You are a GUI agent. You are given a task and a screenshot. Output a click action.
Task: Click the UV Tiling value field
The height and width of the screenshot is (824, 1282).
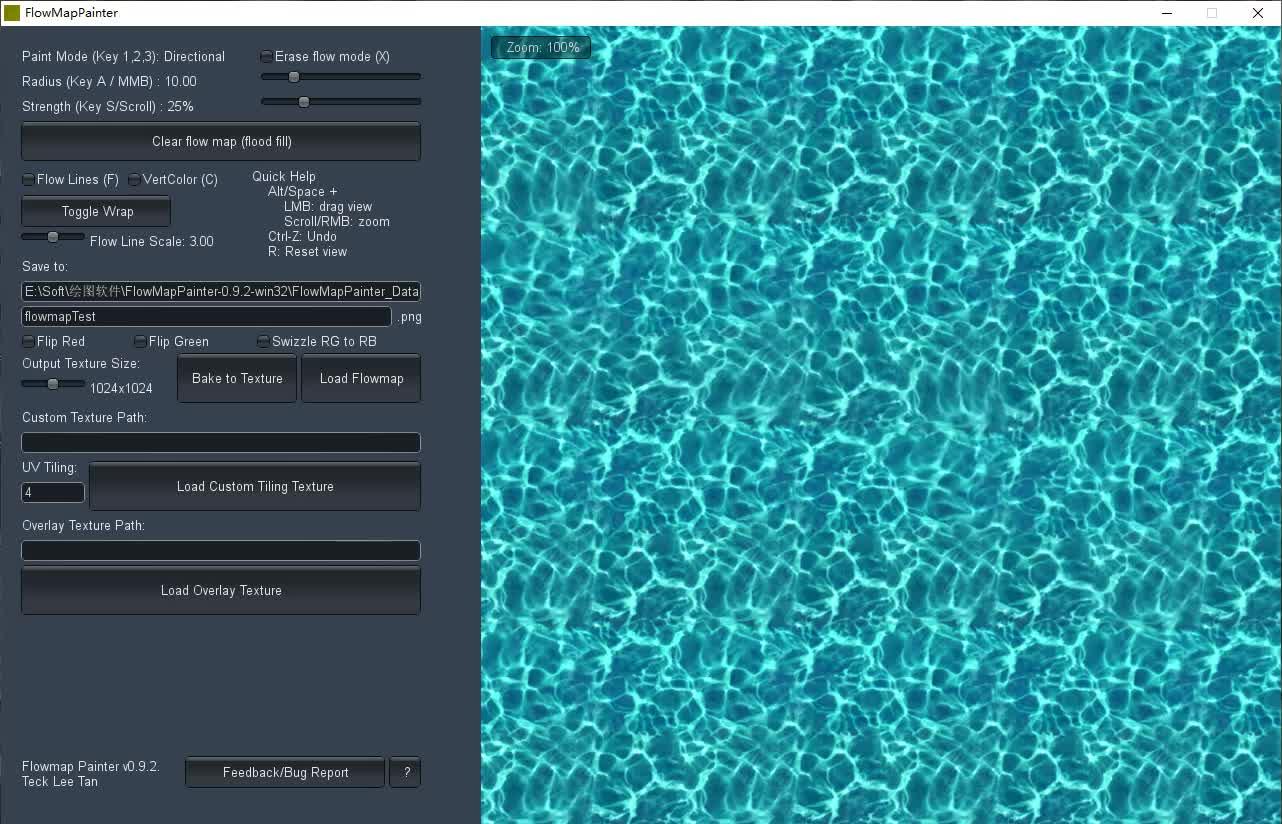point(53,492)
